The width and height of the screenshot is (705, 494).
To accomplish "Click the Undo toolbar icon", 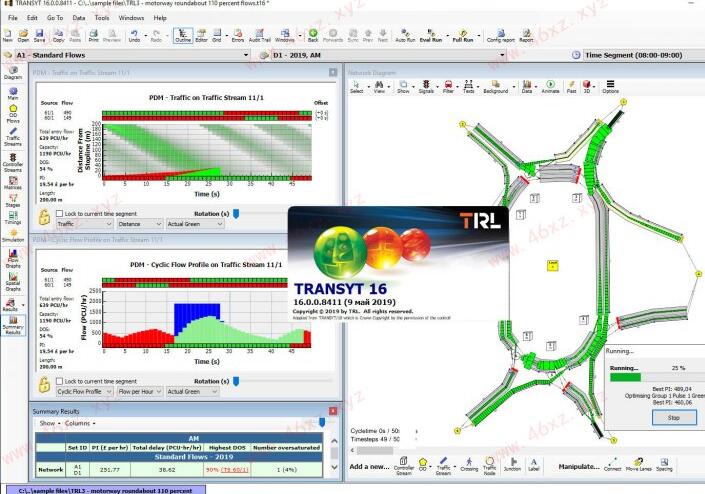I will tap(134, 36).
